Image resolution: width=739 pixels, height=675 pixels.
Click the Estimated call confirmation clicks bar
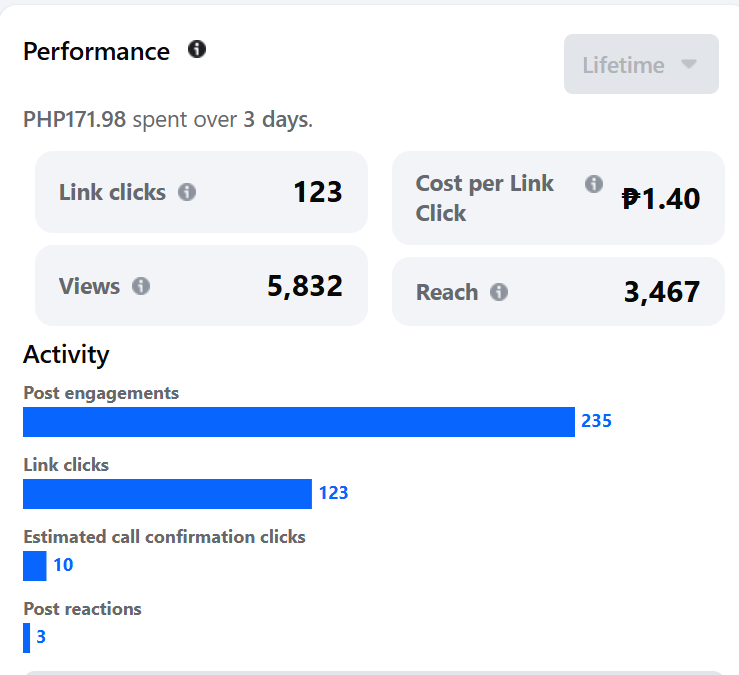(x=35, y=566)
